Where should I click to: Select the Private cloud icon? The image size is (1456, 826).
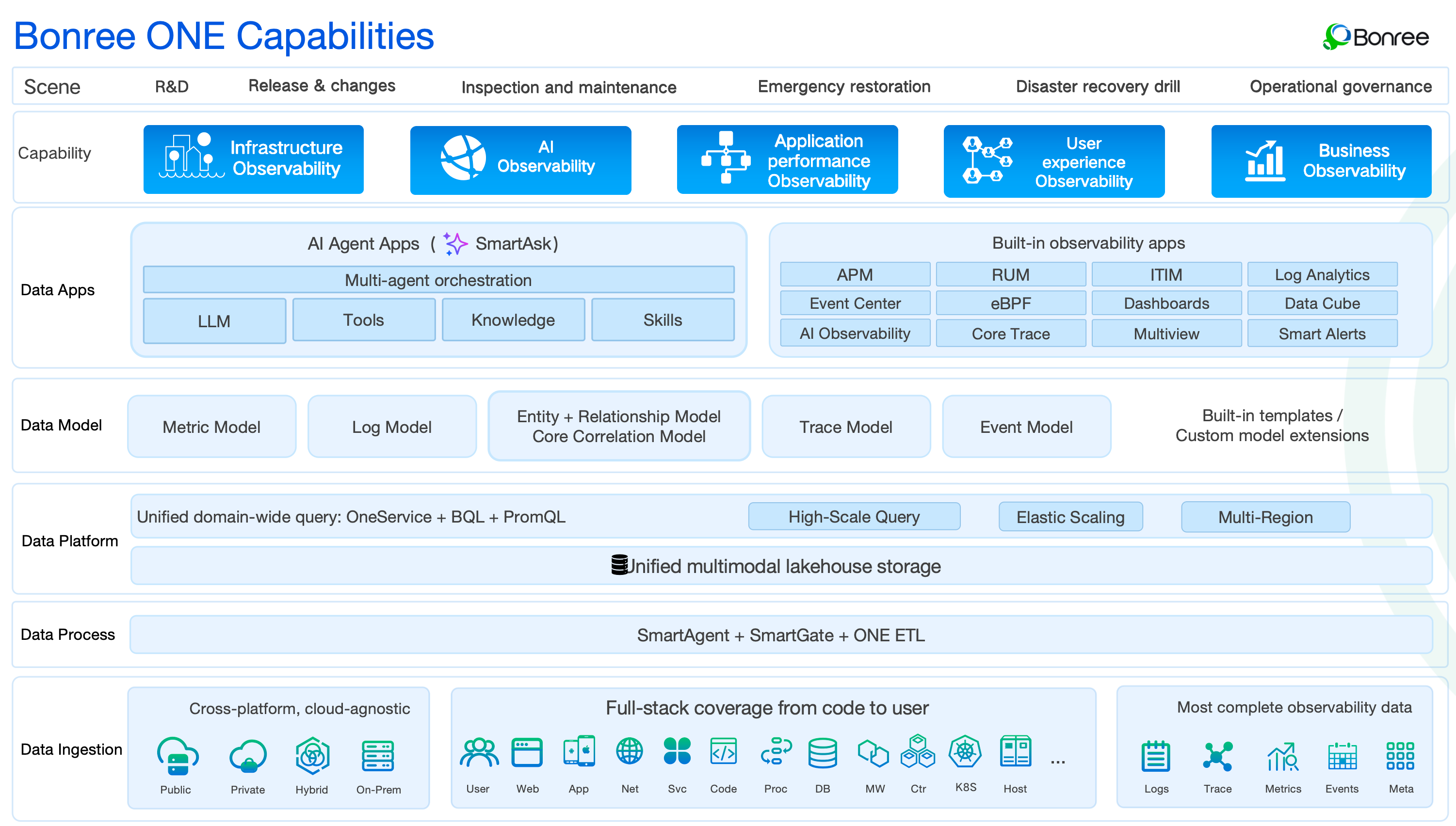248,756
